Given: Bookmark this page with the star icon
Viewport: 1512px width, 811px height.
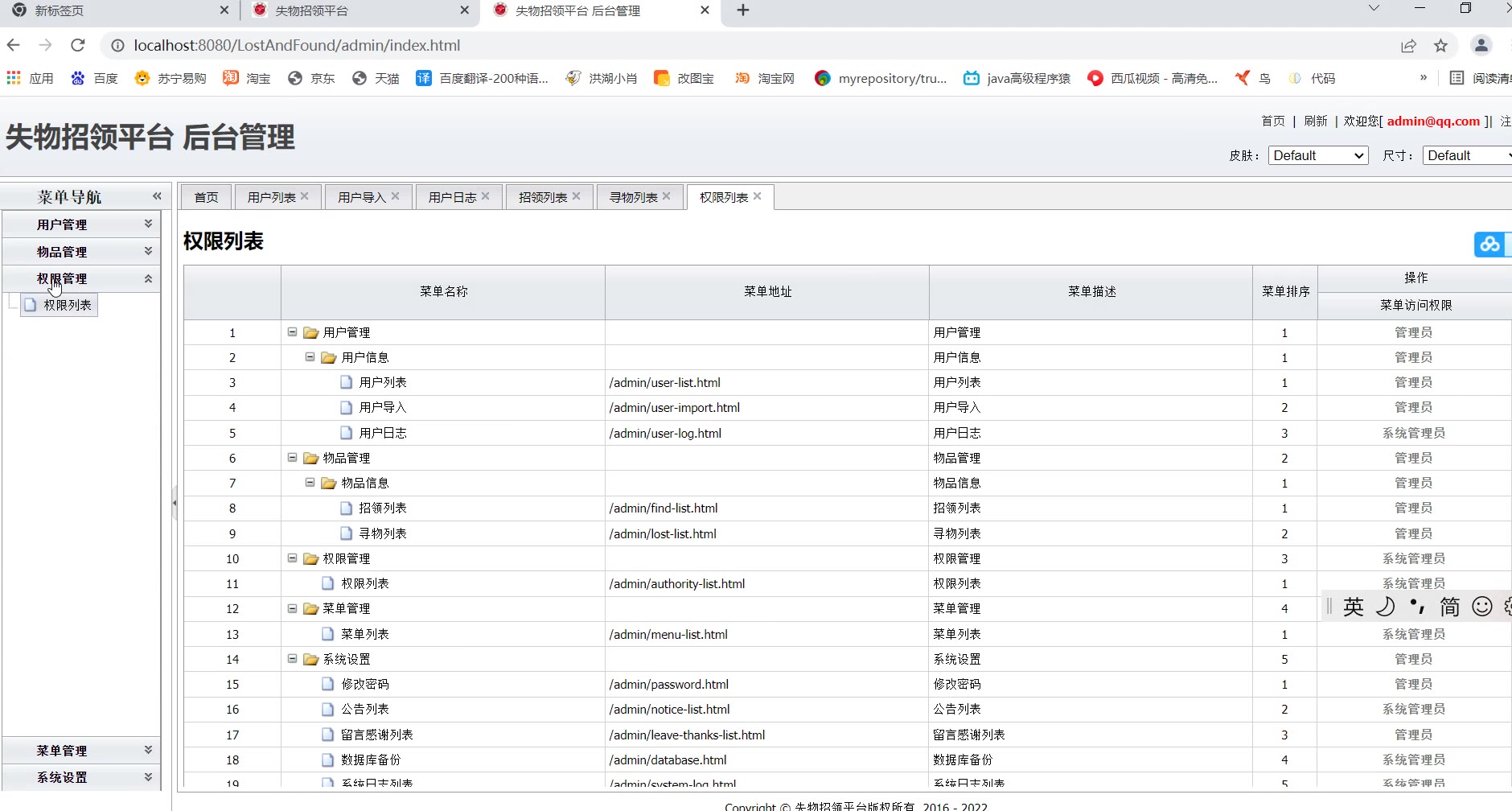Looking at the screenshot, I should click(x=1440, y=46).
